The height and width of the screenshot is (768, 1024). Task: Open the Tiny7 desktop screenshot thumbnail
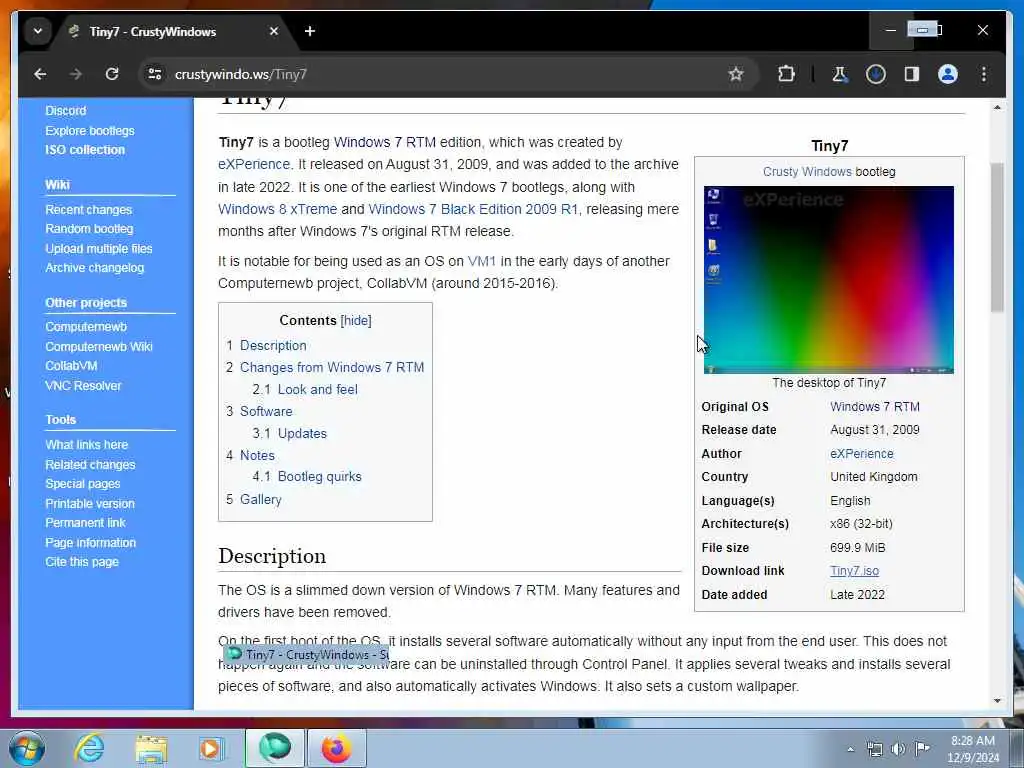tap(829, 280)
